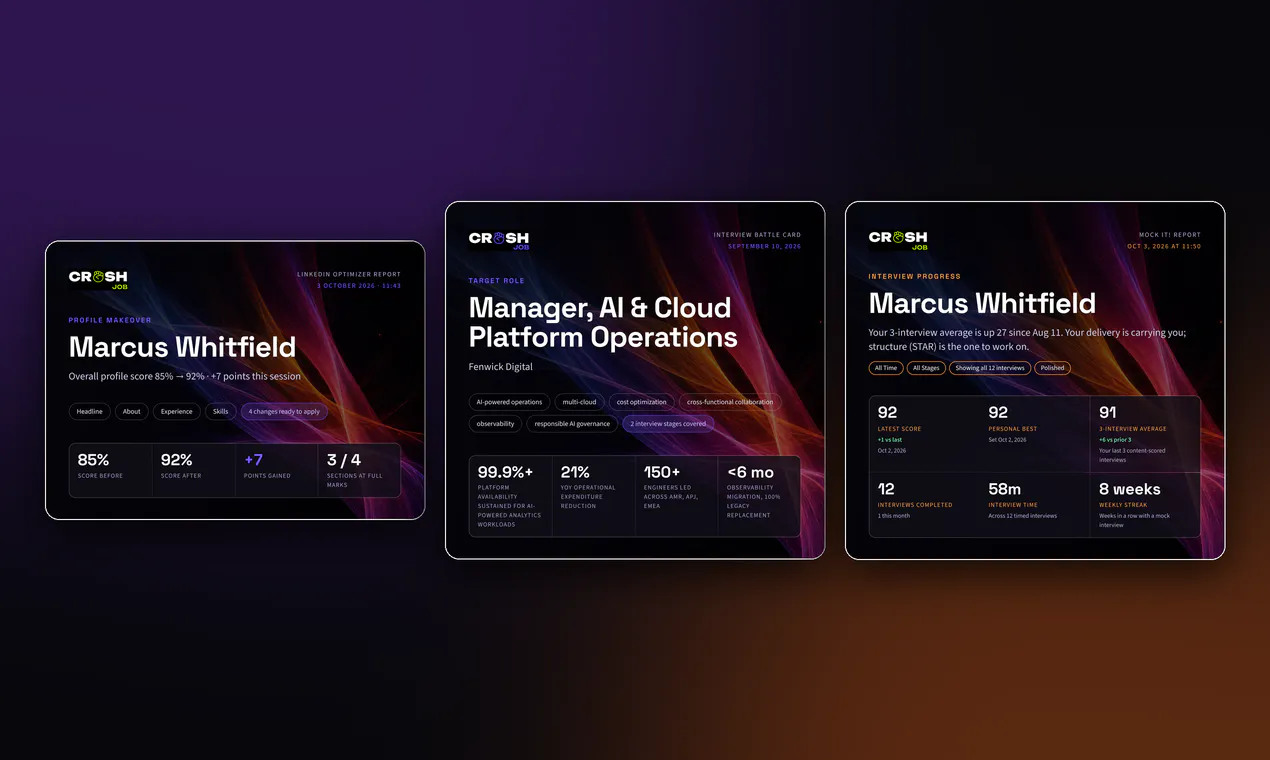Click the 'Target Role' section label
Viewport: 1270px width, 760px height.
pos(496,281)
